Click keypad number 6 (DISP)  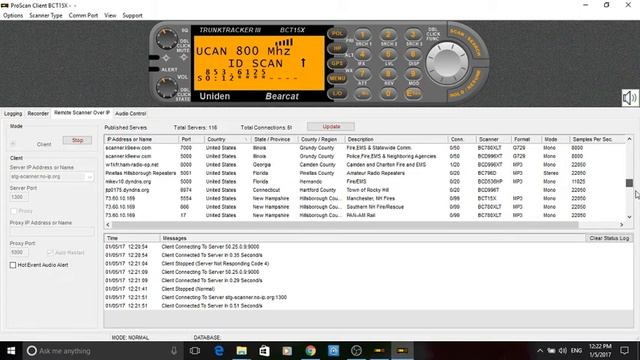pyautogui.click(x=413, y=54)
